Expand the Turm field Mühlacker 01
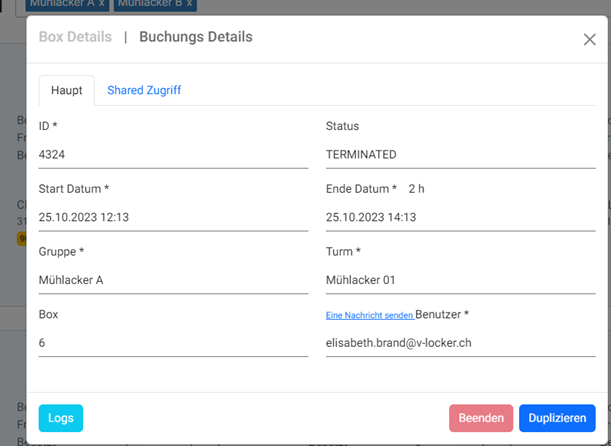This screenshot has height=446, width=611. [x=460, y=280]
